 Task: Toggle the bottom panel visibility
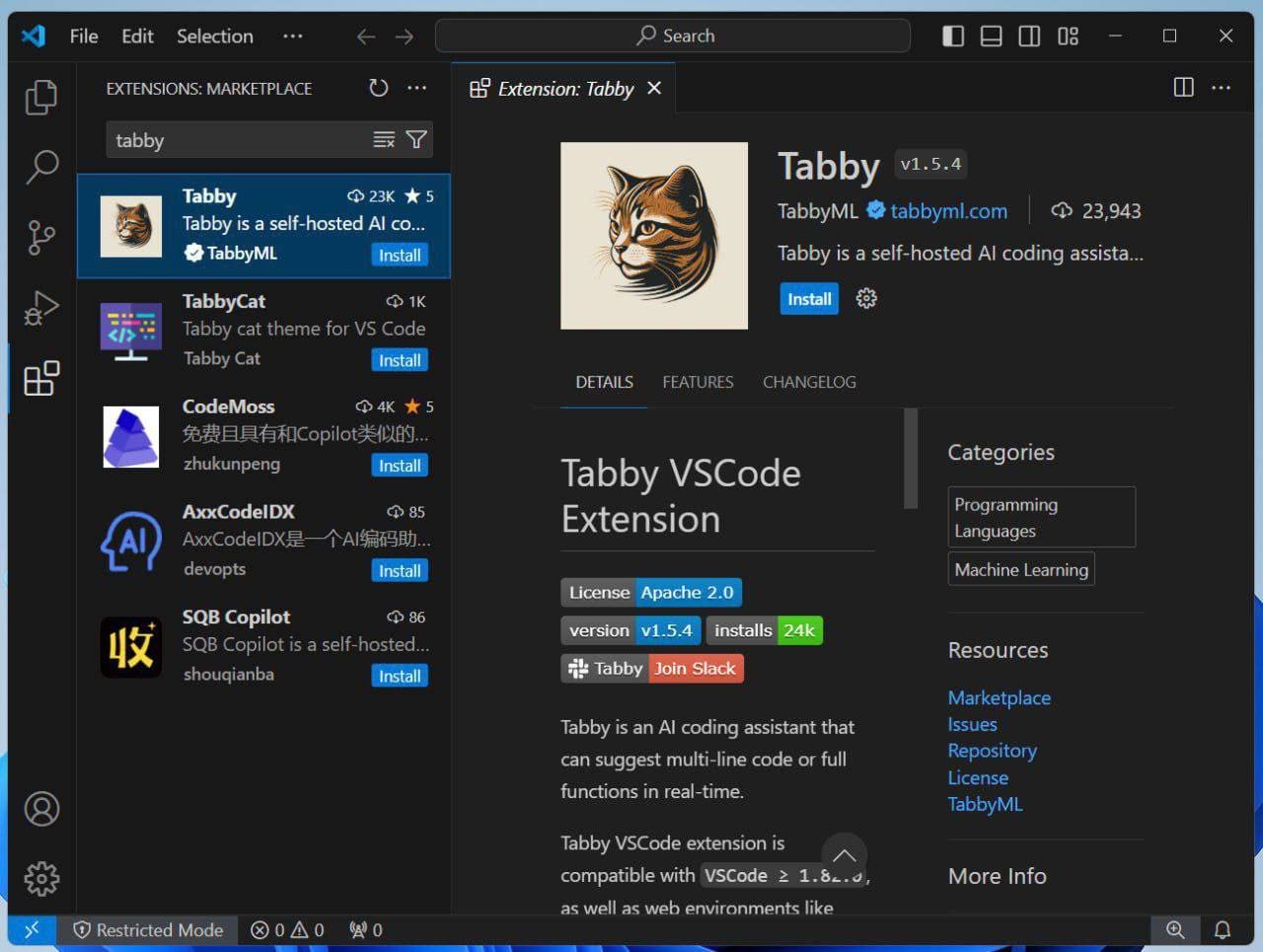coord(991,37)
